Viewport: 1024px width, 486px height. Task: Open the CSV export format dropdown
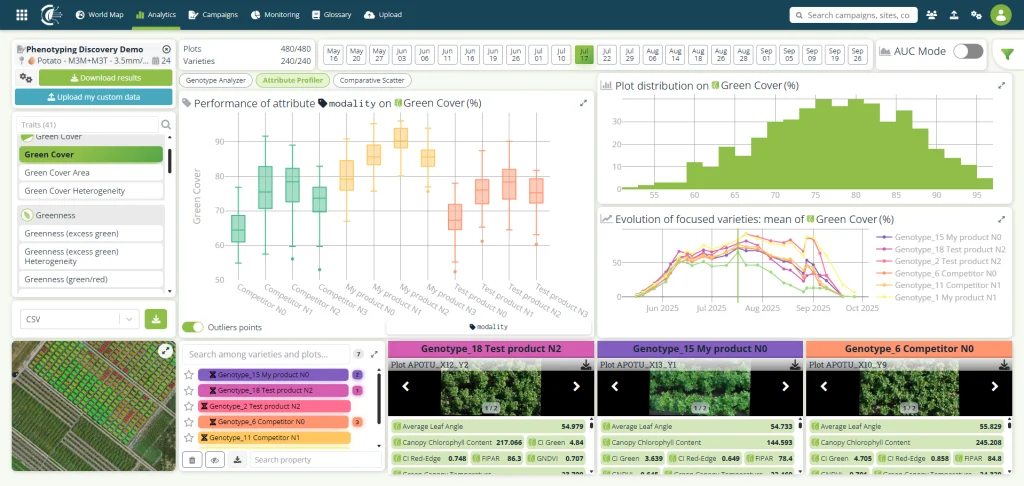point(80,319)
